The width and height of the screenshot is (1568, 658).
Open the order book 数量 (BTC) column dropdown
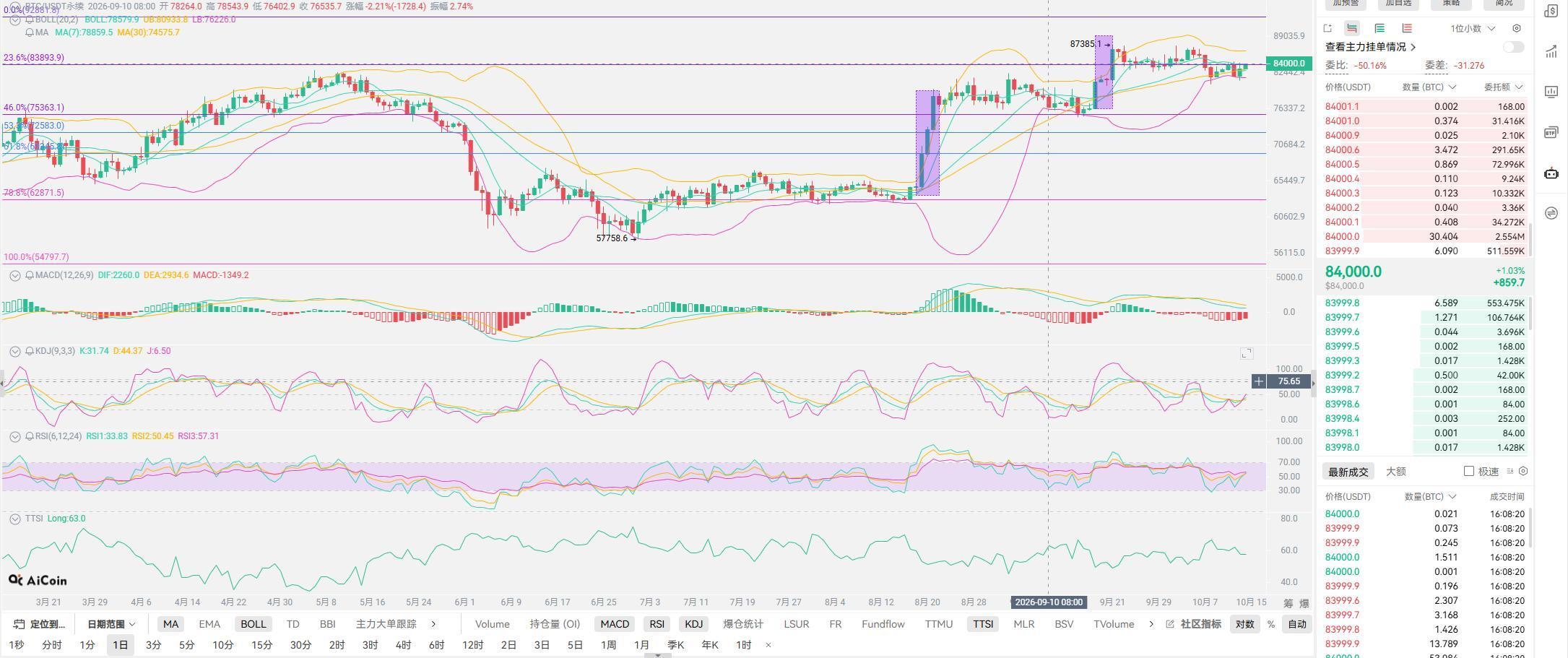pyautogui.click(x=1429, y=87)
